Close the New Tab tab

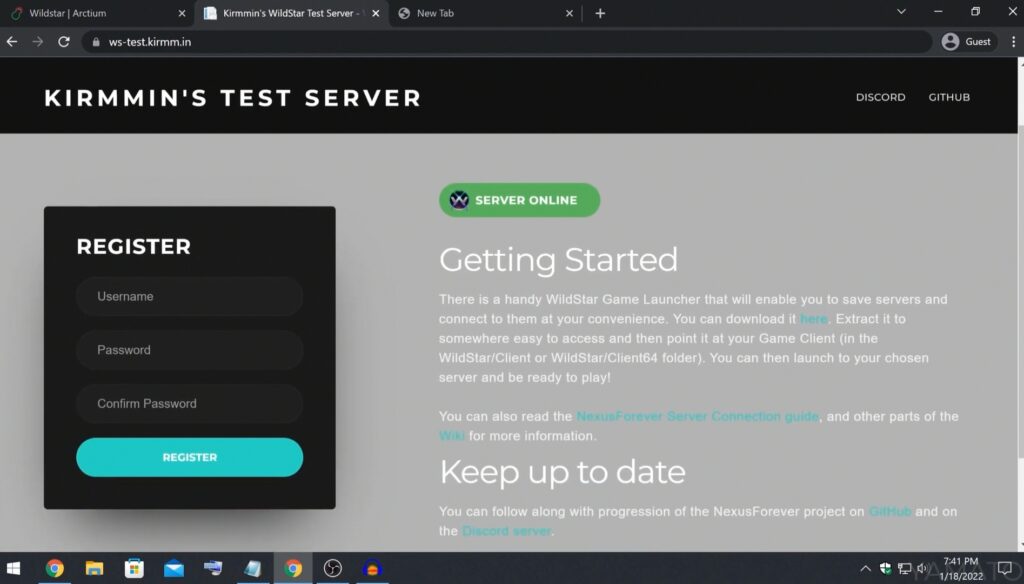569,13
